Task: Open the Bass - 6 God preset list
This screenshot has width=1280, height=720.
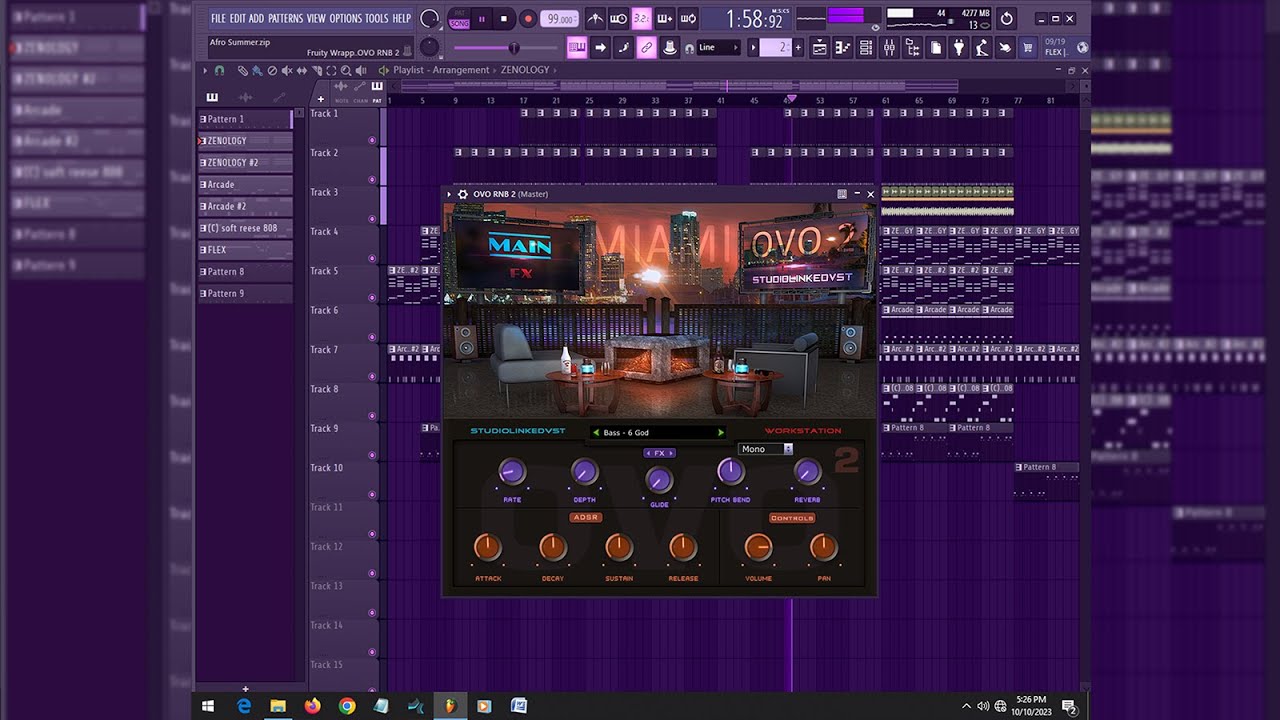Action: pyautogui.click(x=658, y=433)
